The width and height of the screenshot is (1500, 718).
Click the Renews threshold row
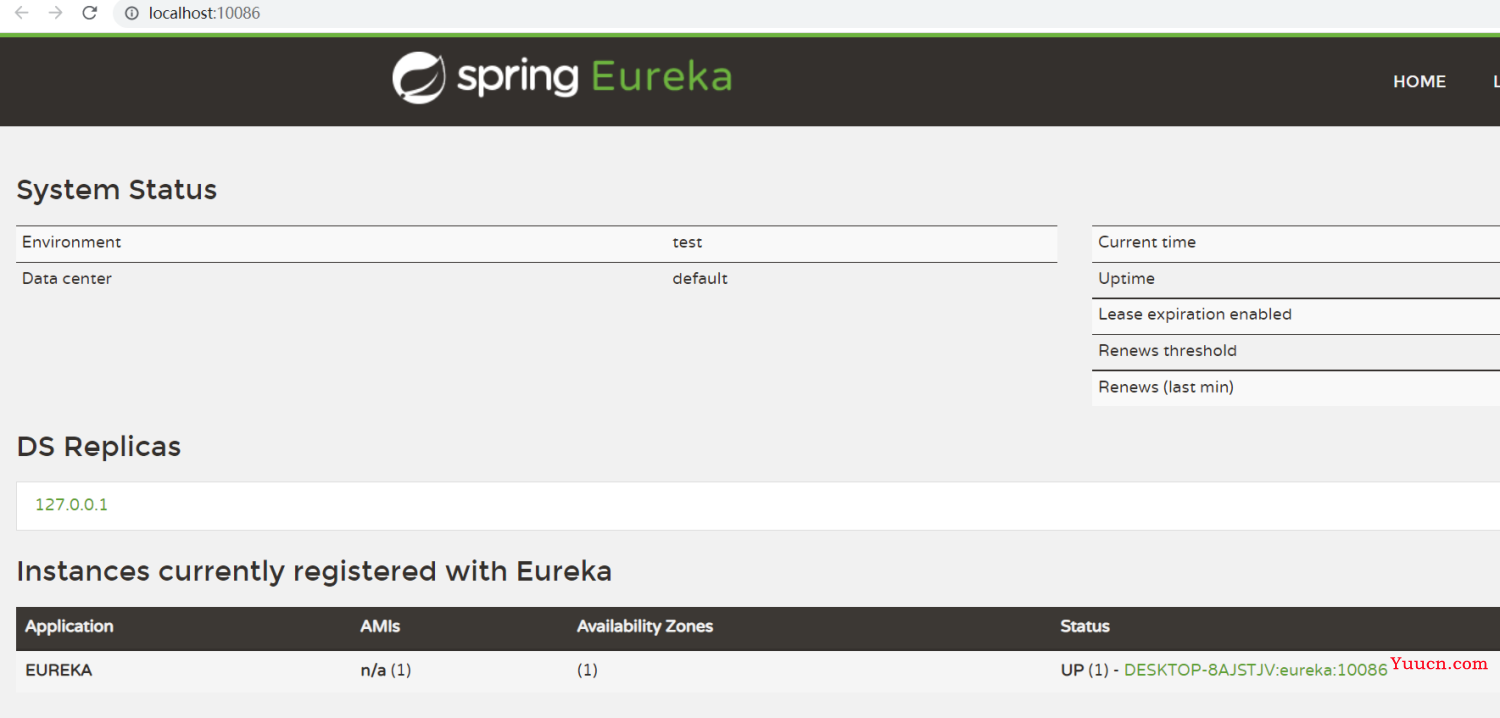pyautogui.click(x=1296, y=351)
